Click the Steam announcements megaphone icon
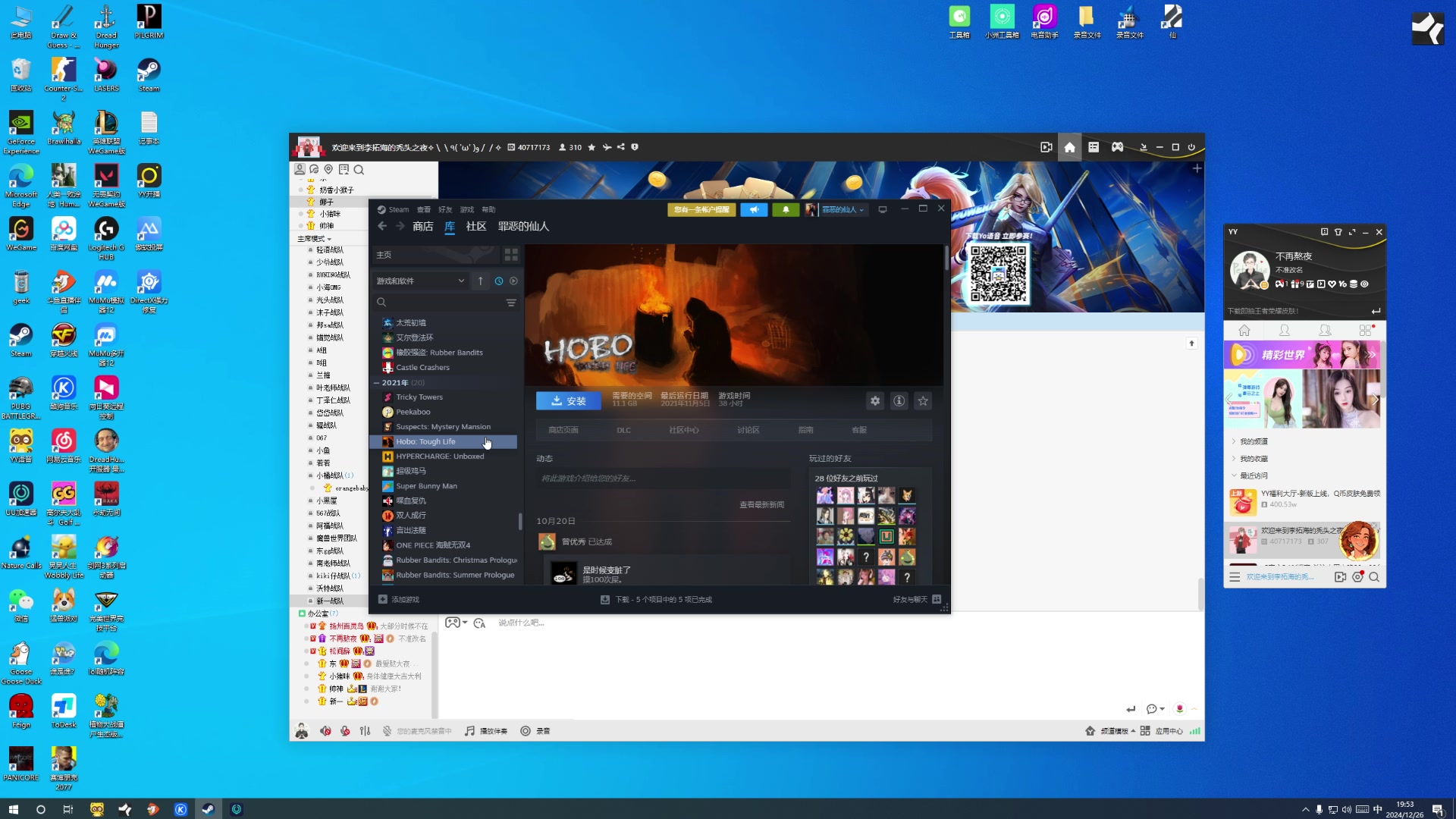The width and height of the screenshot is (1456, 819). pos(754,210)
